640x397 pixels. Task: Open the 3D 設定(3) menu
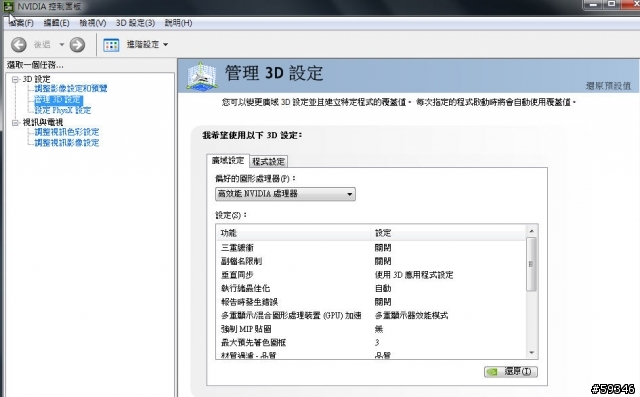coord(135,23)
